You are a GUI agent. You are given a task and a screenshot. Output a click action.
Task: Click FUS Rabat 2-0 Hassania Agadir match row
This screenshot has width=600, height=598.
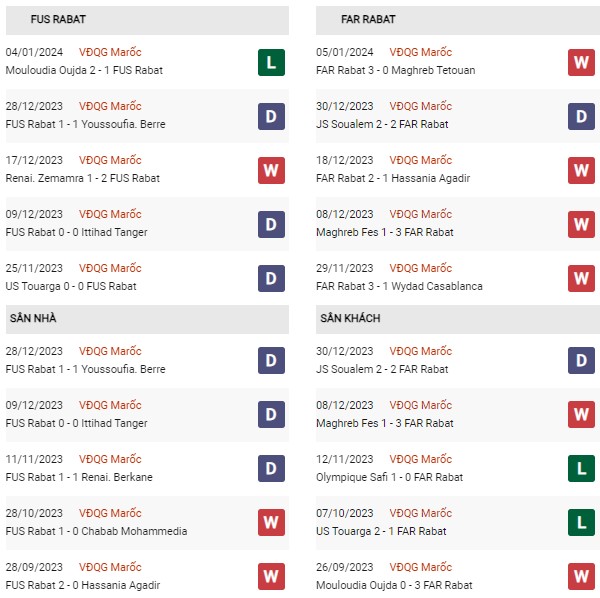82,585
